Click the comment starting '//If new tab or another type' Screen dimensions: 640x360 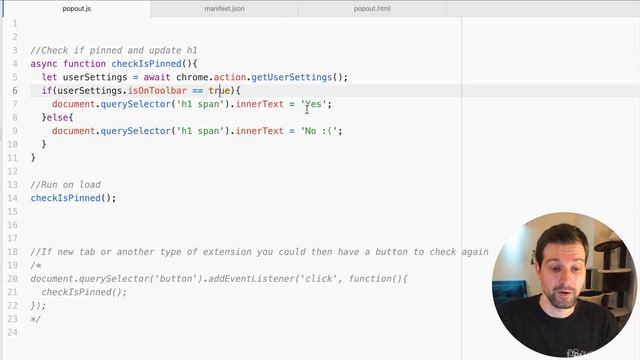(x=260, y=252)
